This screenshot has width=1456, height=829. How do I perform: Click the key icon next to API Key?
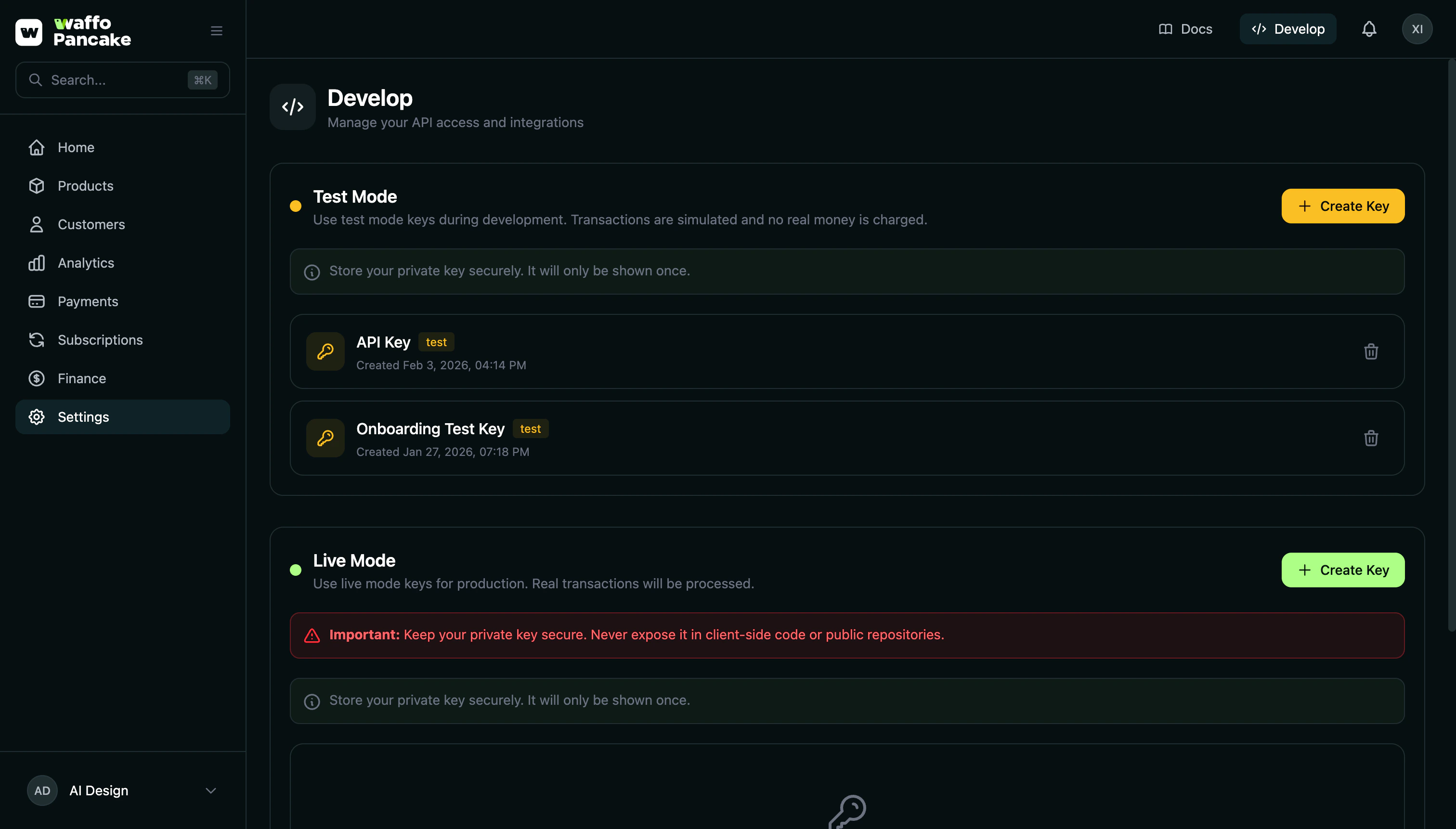click(325, 351)
